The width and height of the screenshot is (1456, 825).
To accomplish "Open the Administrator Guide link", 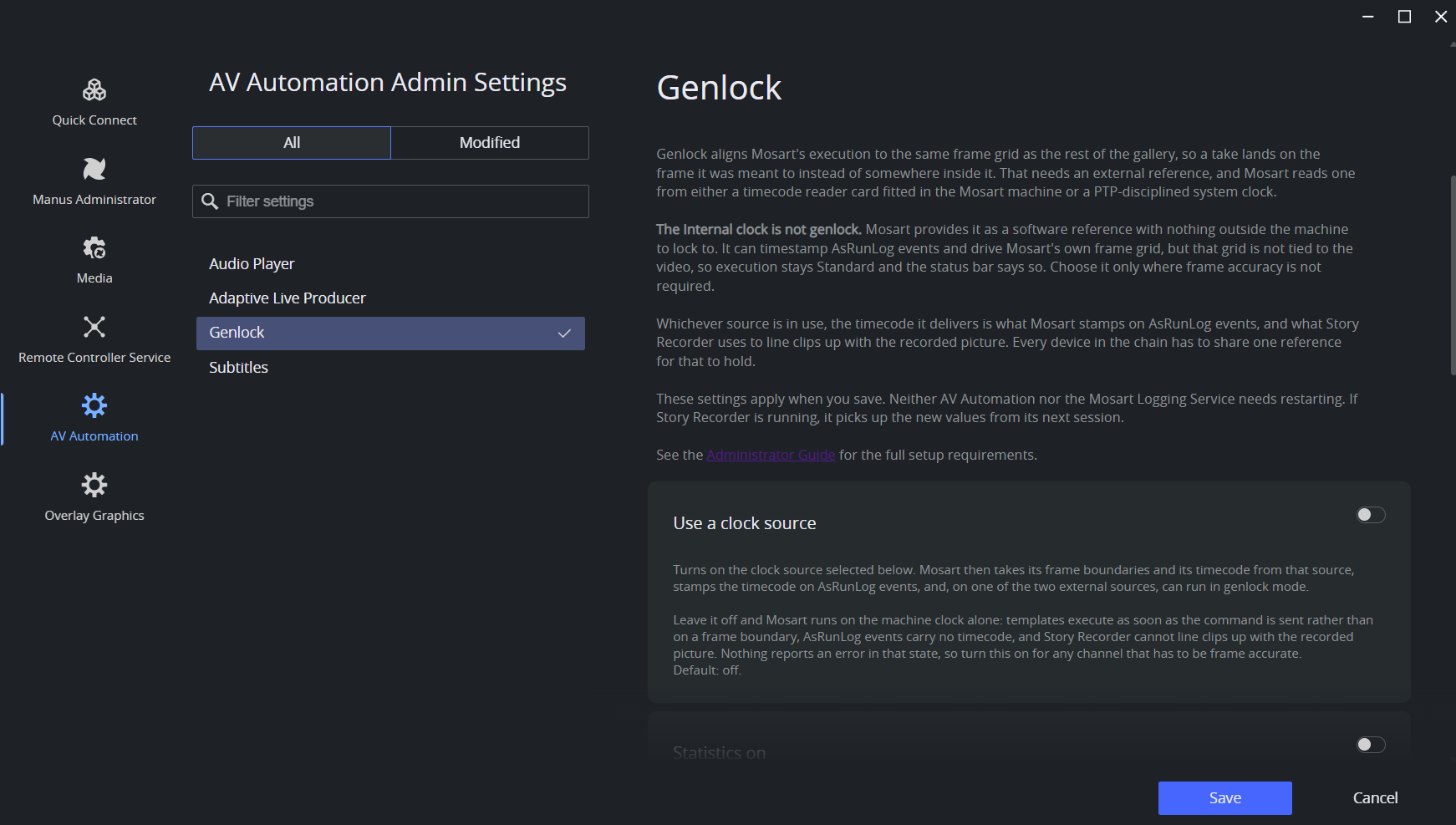I will click(771, 455).
